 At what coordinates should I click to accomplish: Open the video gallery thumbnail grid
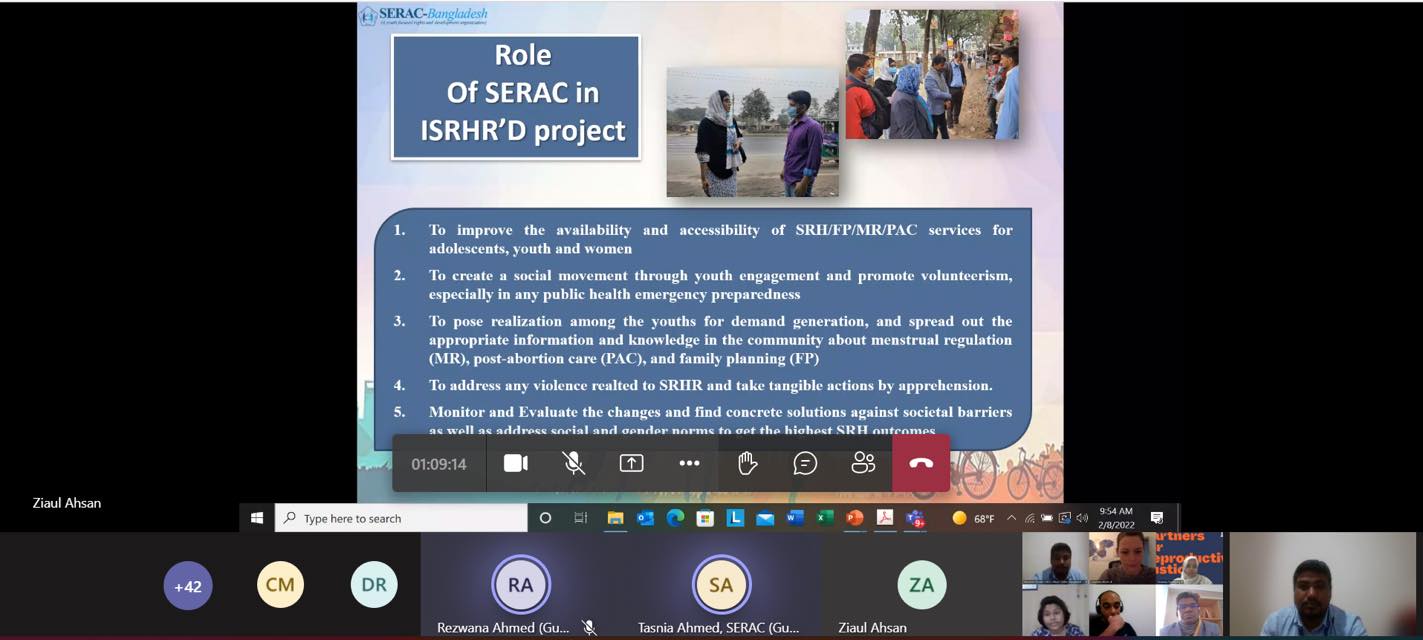pyautogui.click(x=1122, y=585)
